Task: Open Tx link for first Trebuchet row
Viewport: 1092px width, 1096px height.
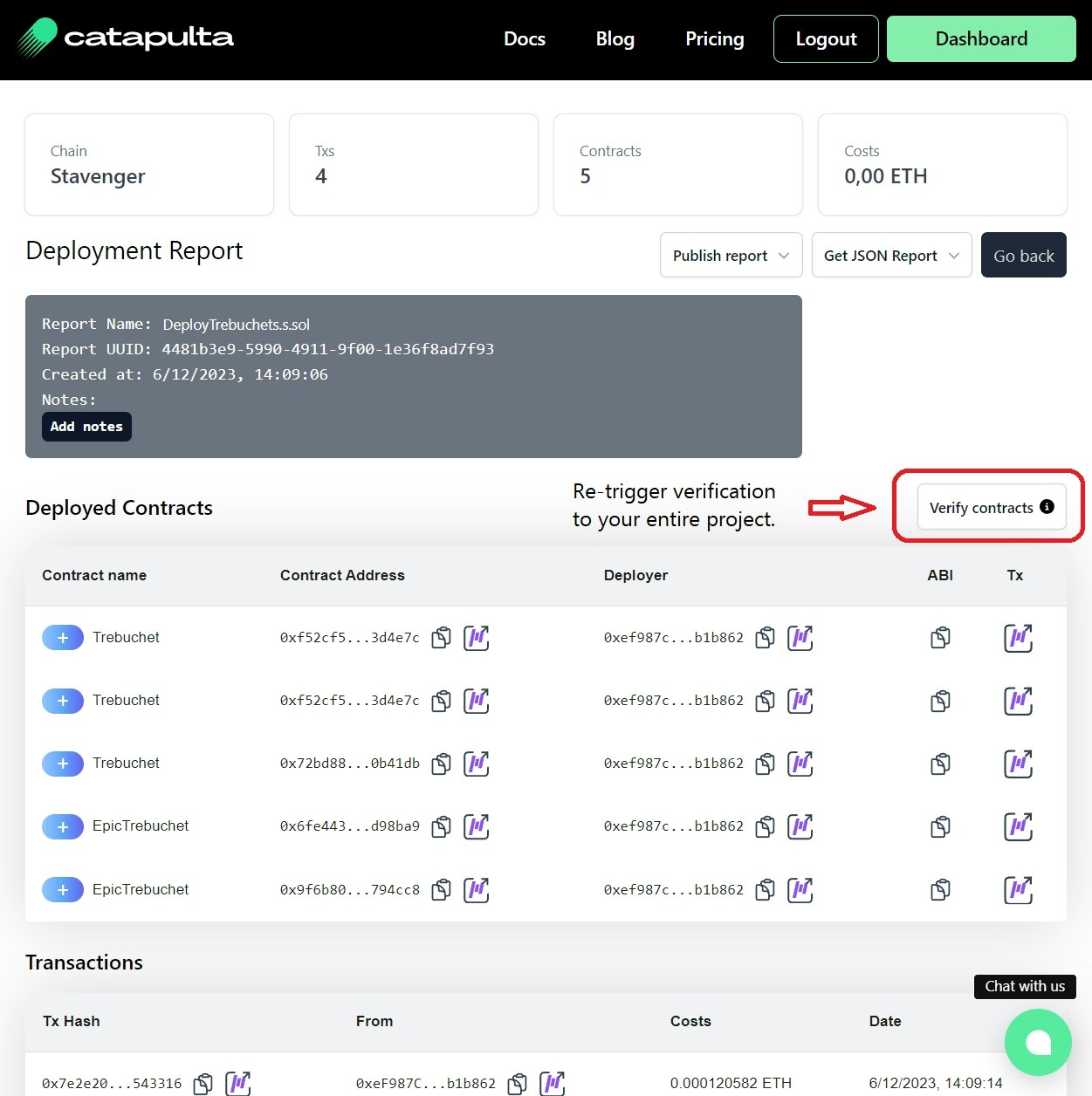Action: coord(1018,638)
